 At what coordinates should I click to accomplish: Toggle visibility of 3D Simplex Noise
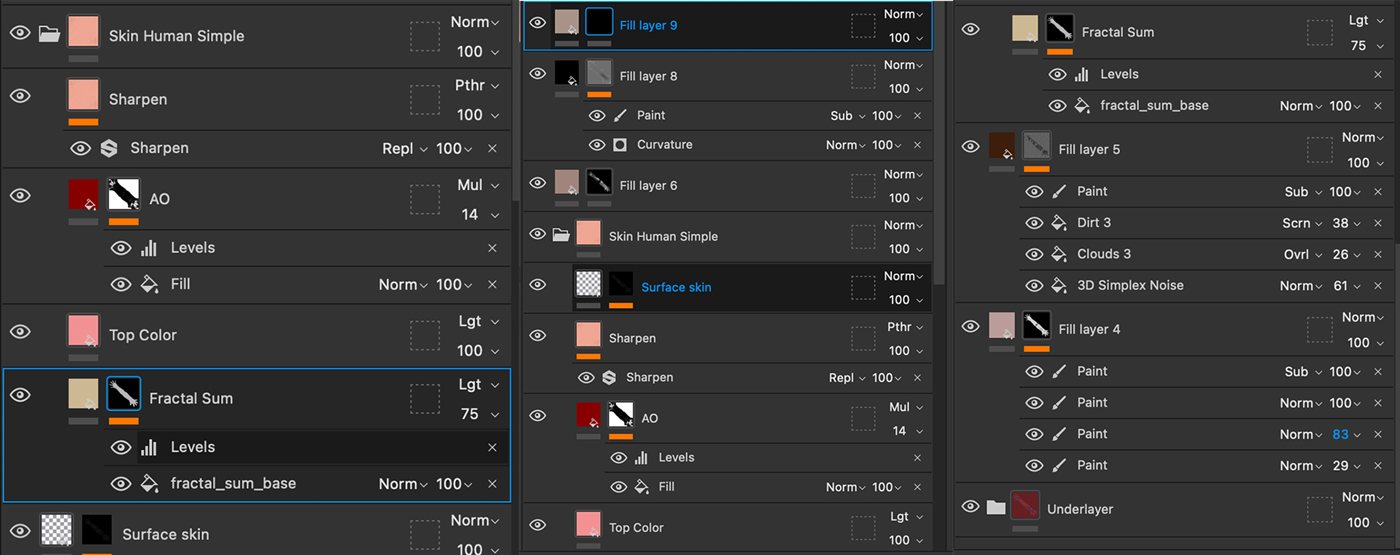click(1034, 285)
